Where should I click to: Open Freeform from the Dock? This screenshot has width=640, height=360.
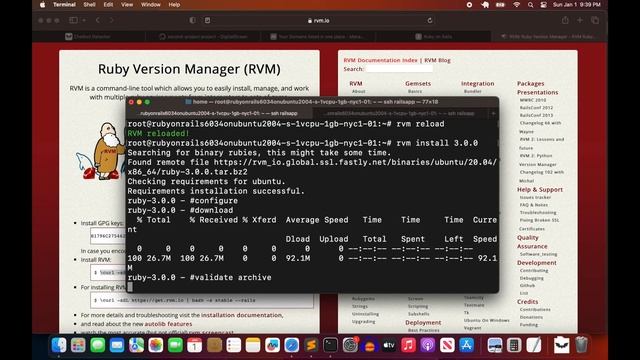(x=272, y=345)
